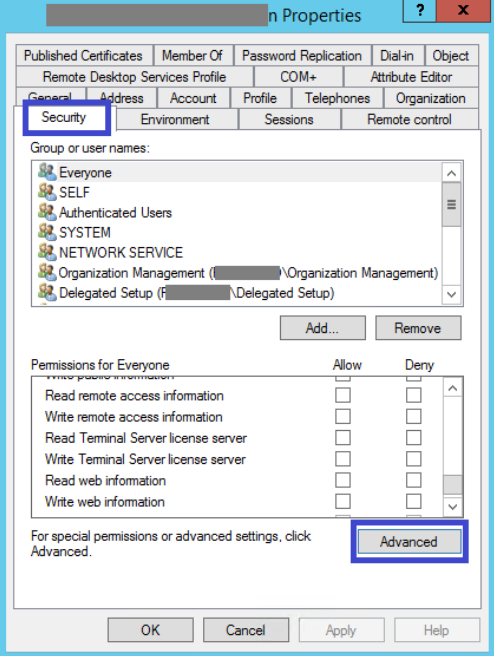Screen dimensions: 494x656
Task: Allow Read web information permission
Action: tap(343, 480)
